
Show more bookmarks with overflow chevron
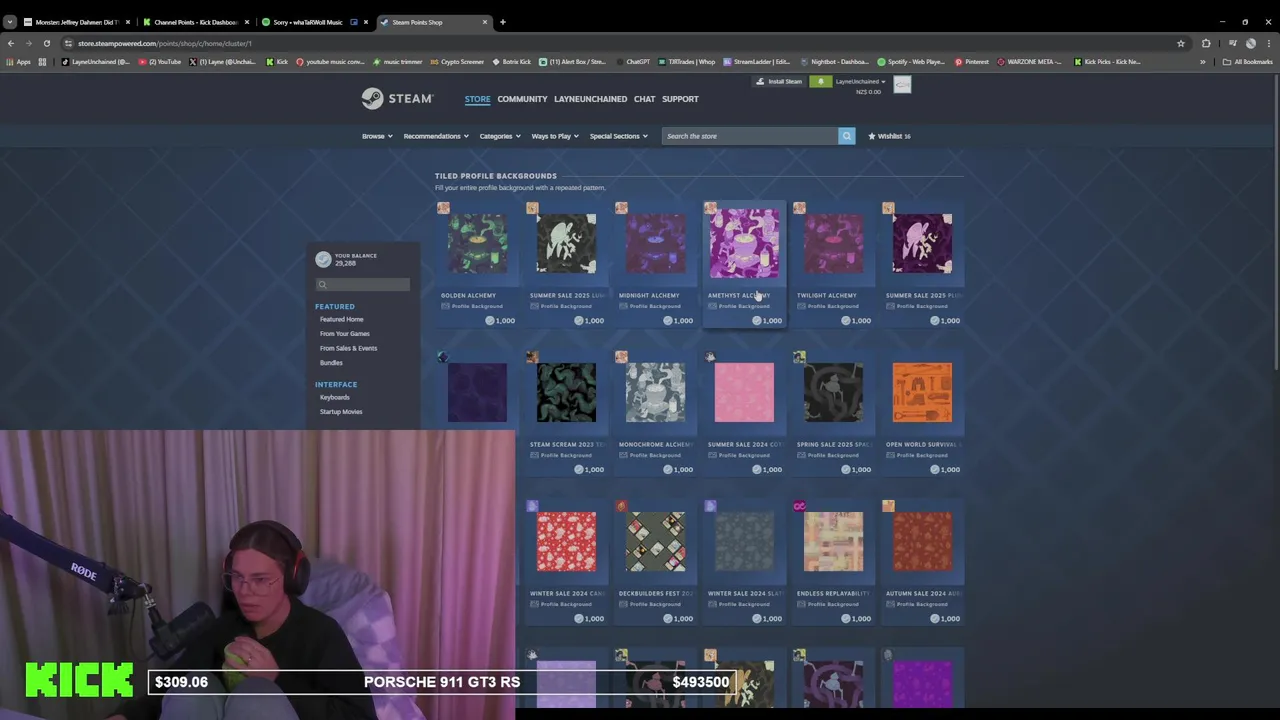point(1203,62)
